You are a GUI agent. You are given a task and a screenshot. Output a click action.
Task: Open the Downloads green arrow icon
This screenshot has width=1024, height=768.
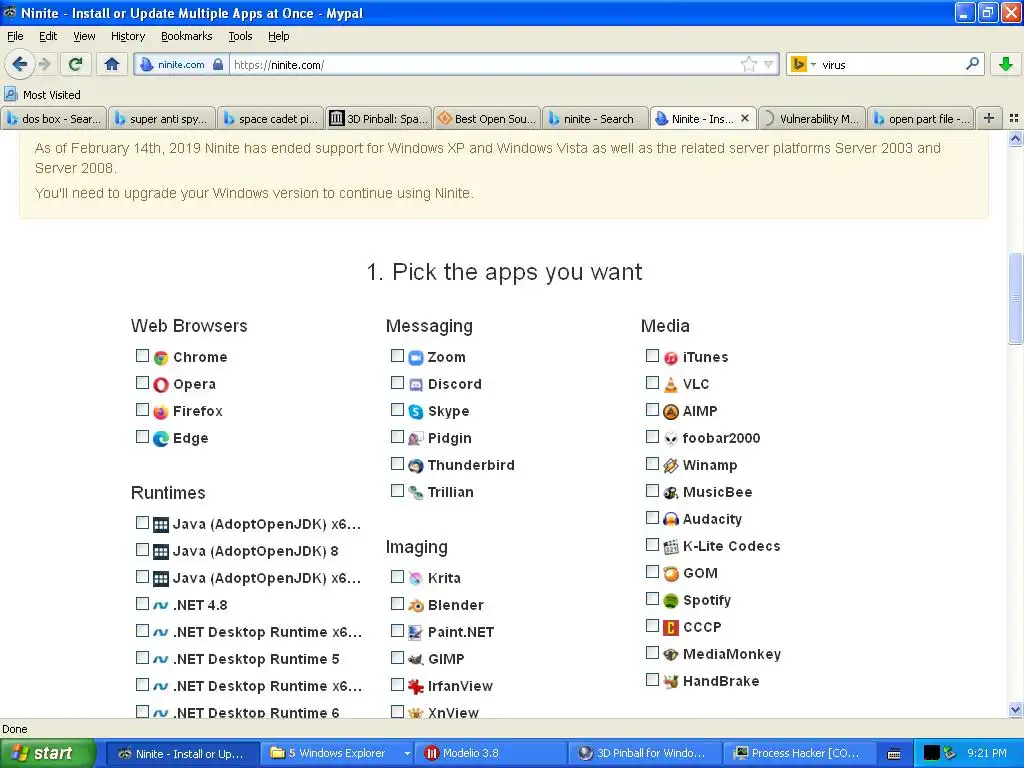1005,64
